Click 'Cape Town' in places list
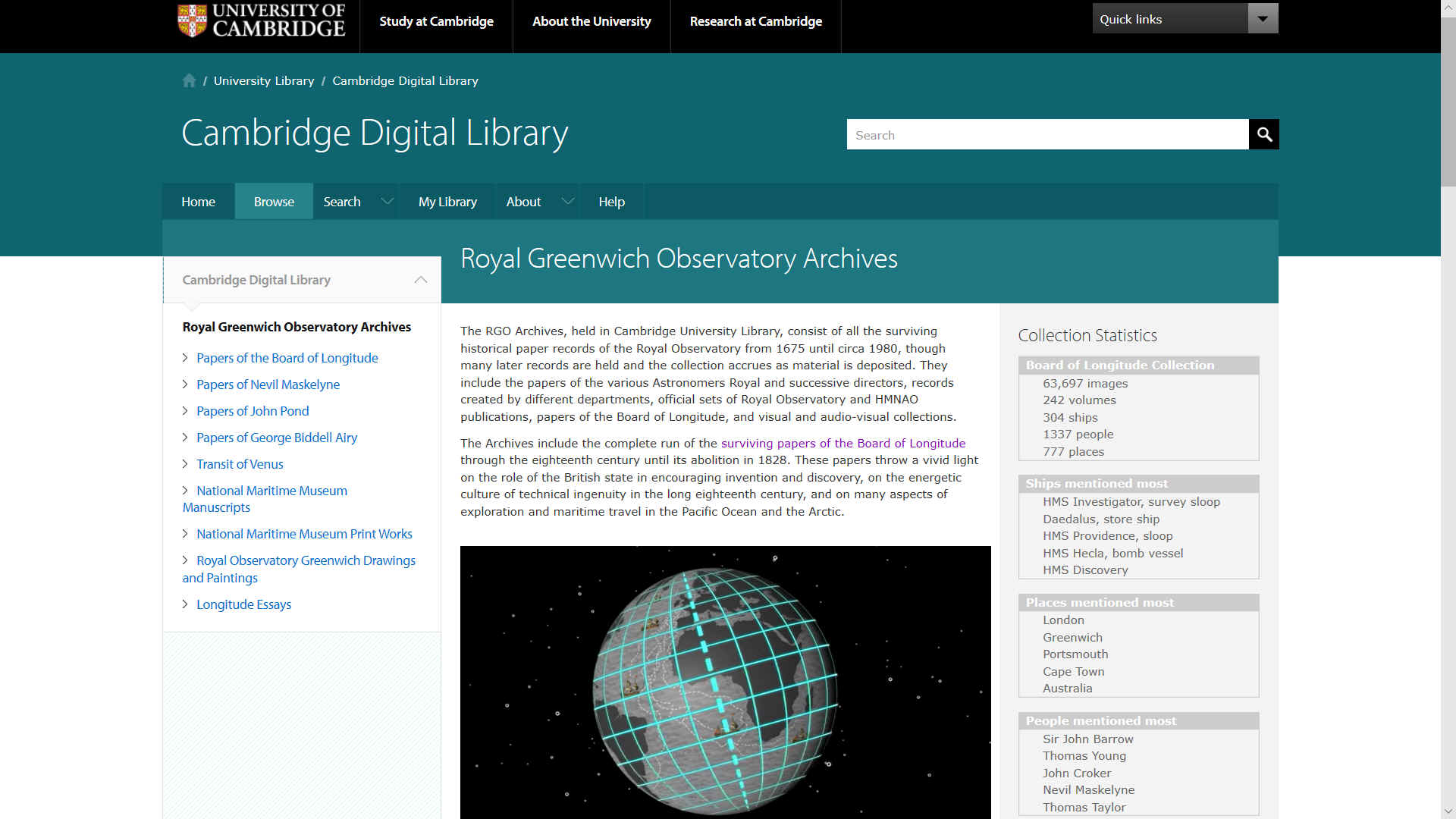This screenshot has height=819, width=1456. point(1073,672)
